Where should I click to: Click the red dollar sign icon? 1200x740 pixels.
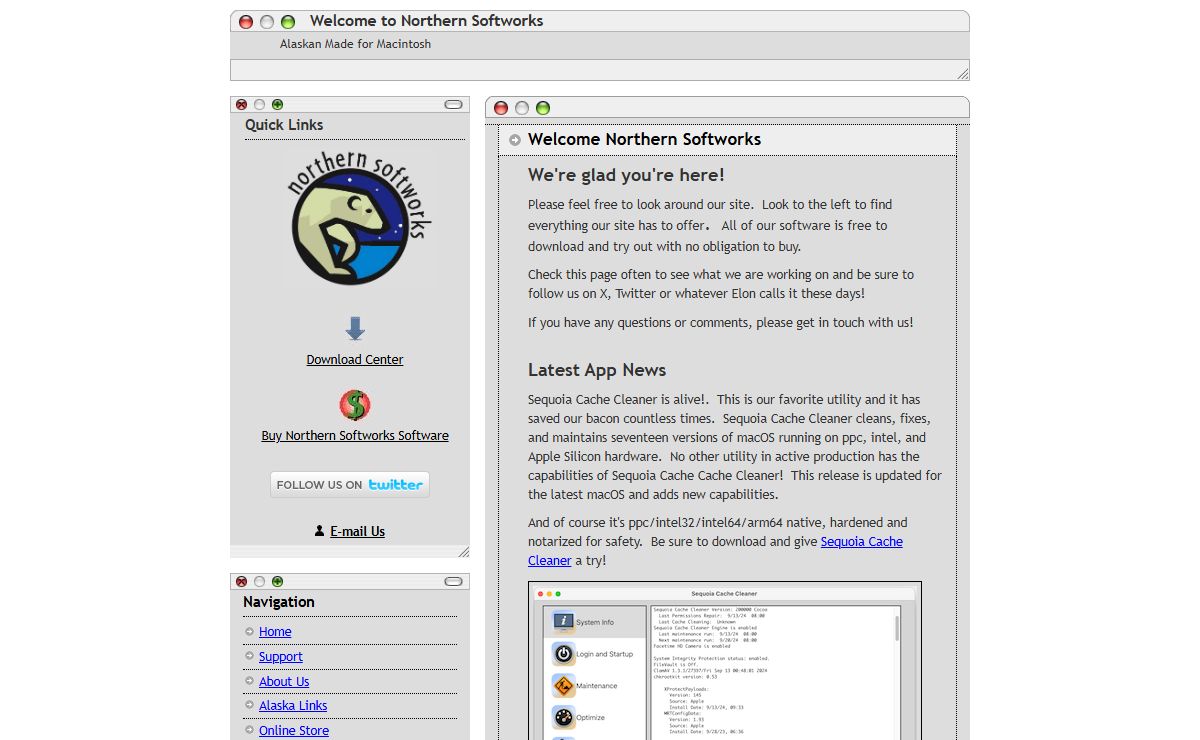point(355,405)
